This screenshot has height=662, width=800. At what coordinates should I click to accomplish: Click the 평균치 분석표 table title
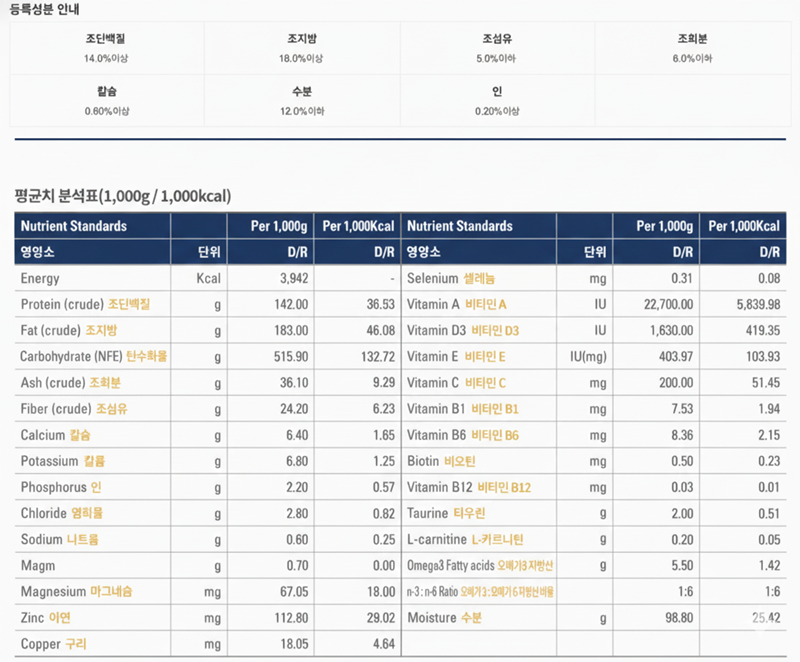click(124, 196)
